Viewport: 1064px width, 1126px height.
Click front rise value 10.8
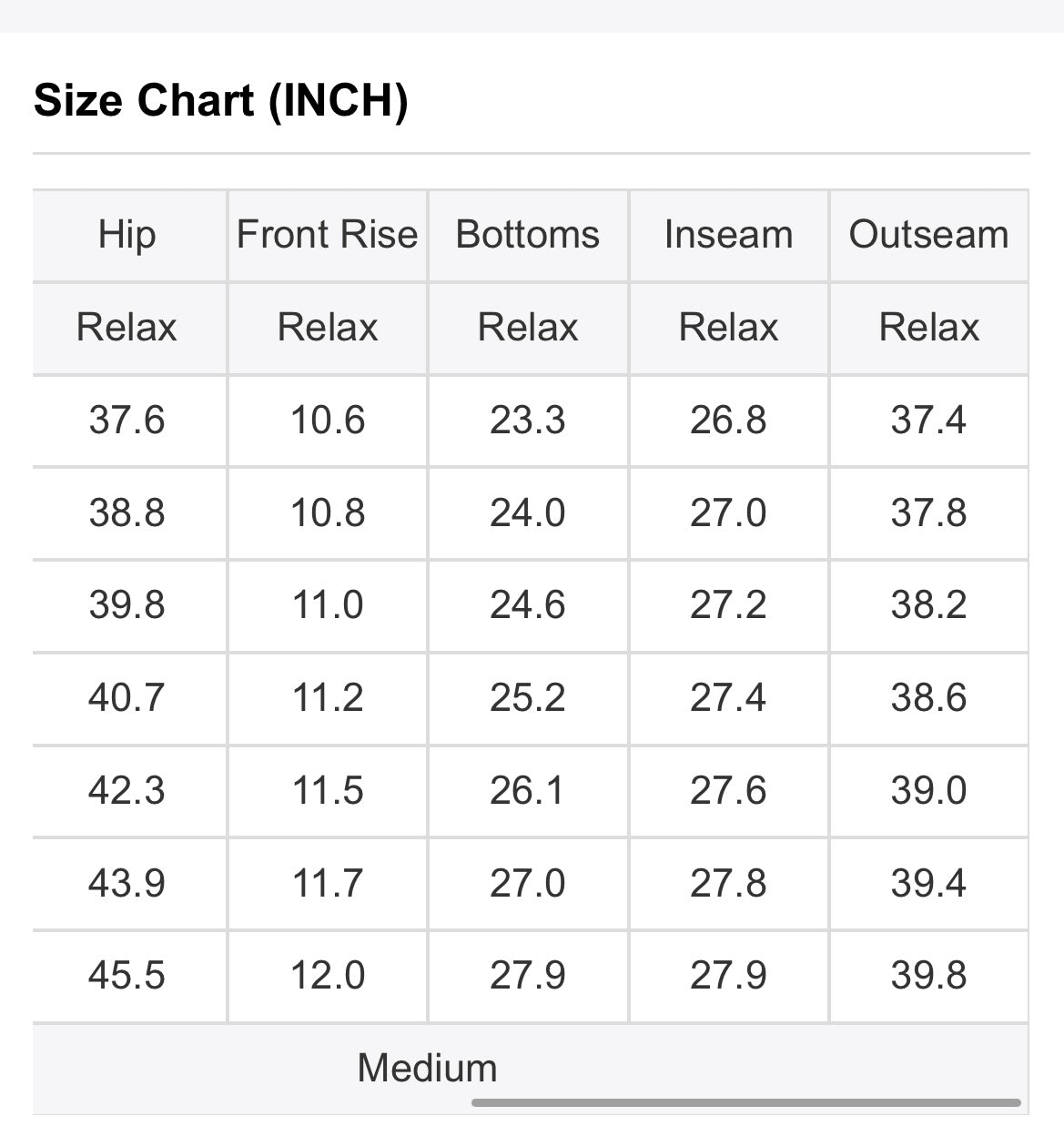click(x=328, y=513)
